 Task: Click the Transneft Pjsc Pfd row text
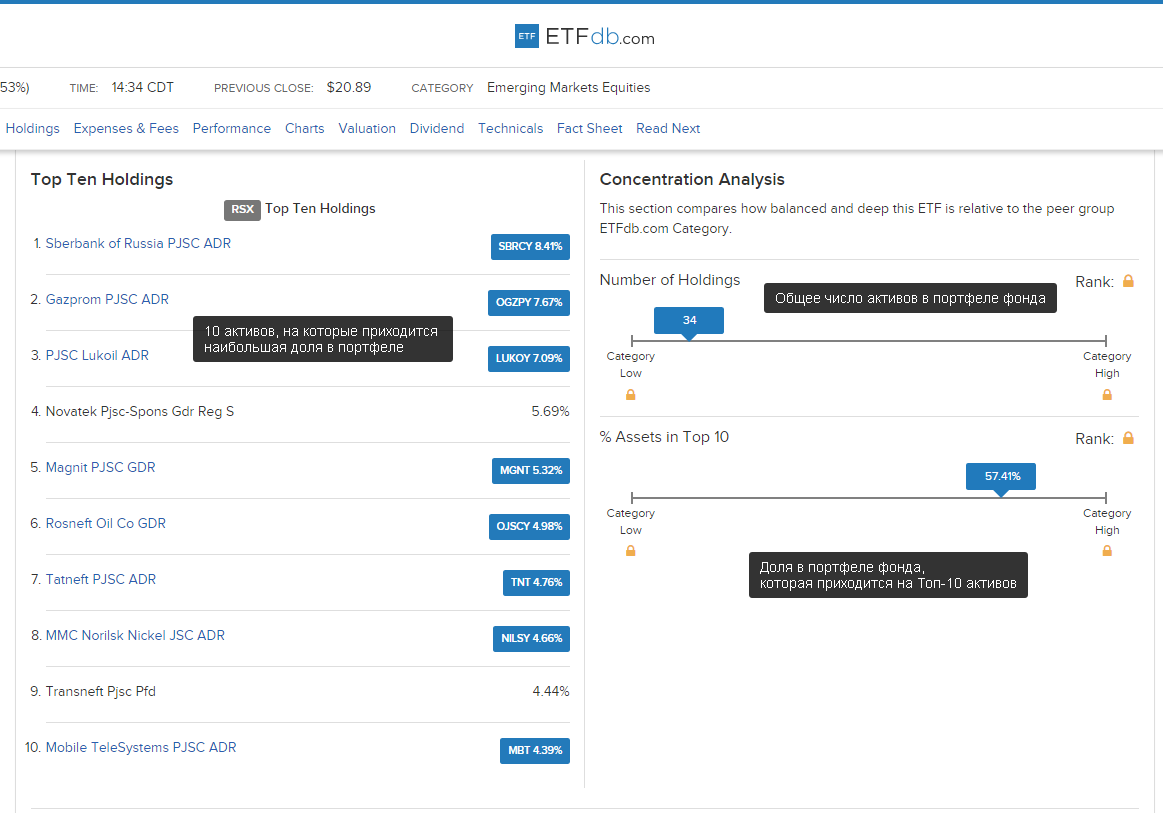(x=101, y=691)
